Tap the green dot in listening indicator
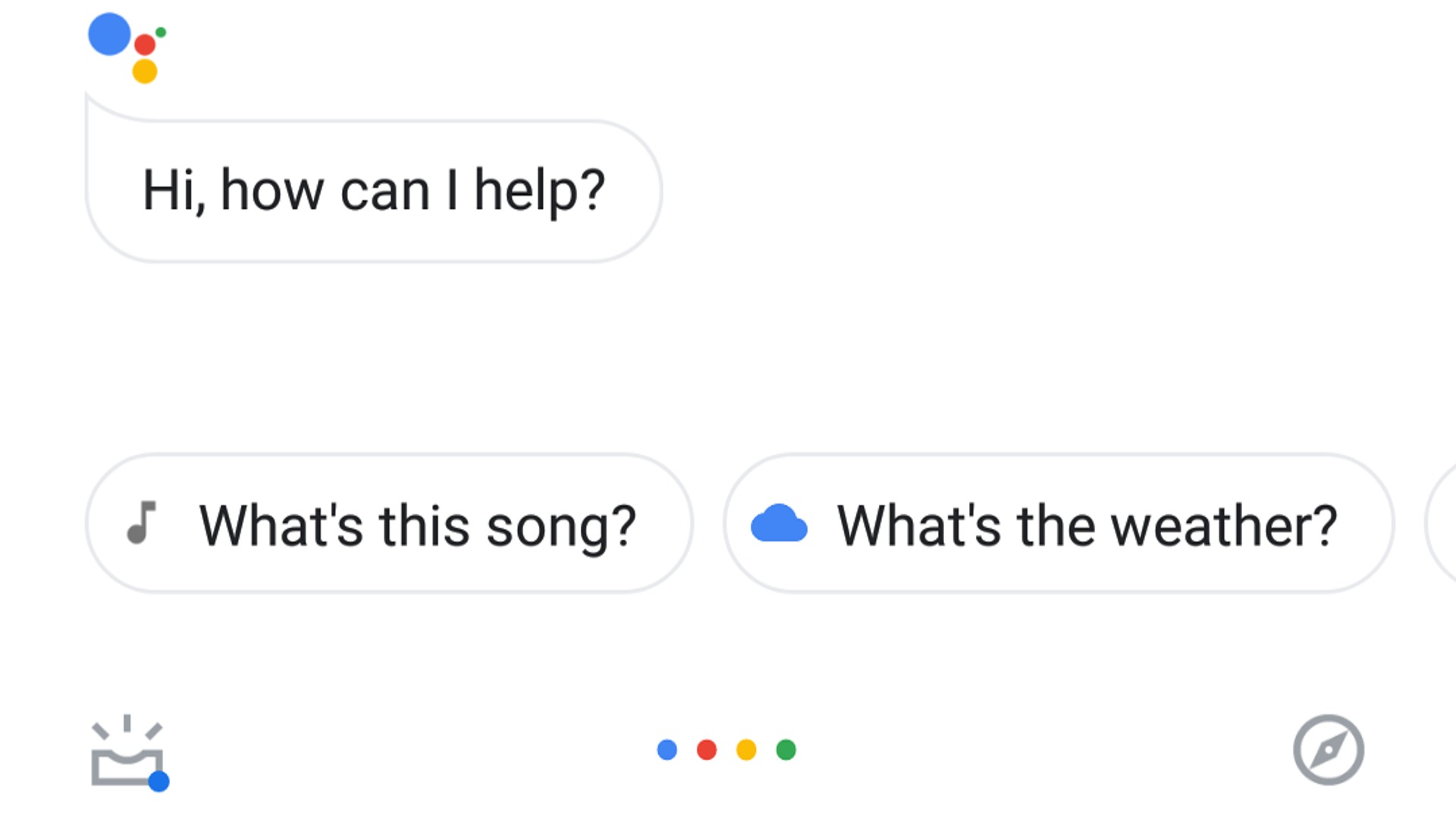The width and height of the screenshot is (1456, 819). pos(786,750)
